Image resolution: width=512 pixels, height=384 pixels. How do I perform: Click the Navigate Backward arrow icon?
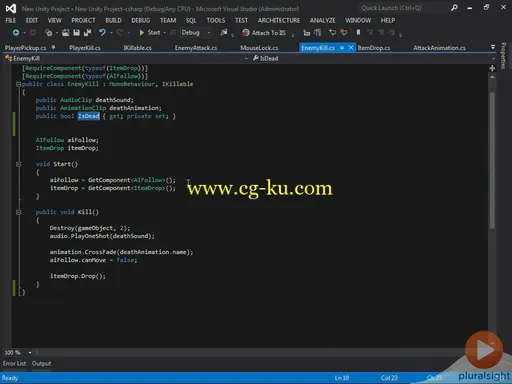click(x=16, y=33)
